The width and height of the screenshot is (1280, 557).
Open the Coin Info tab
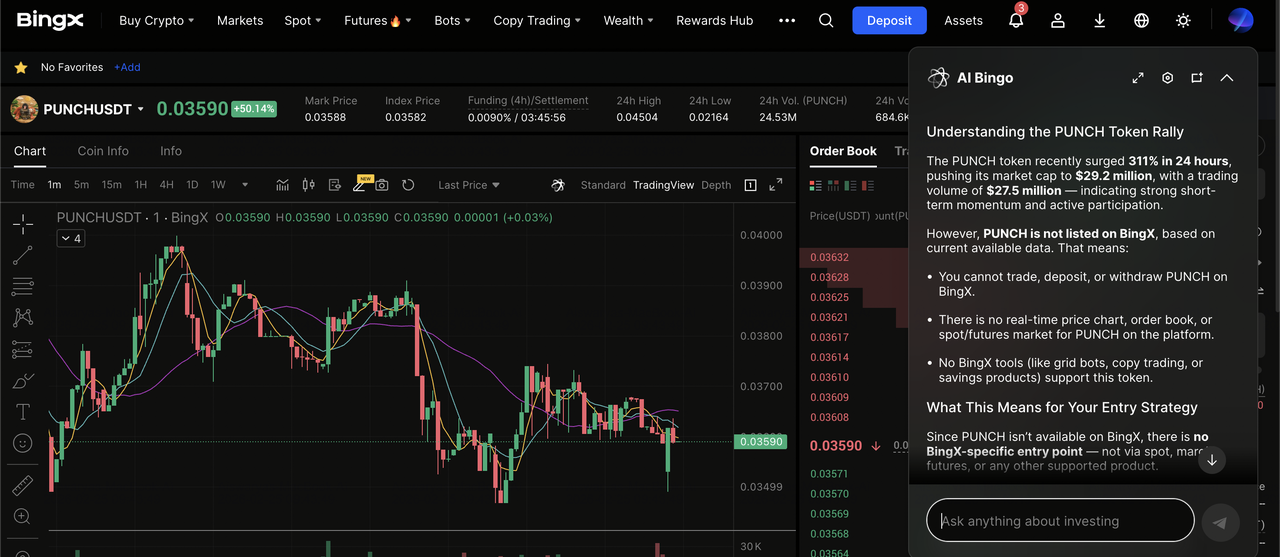click(x=103, y=151)
